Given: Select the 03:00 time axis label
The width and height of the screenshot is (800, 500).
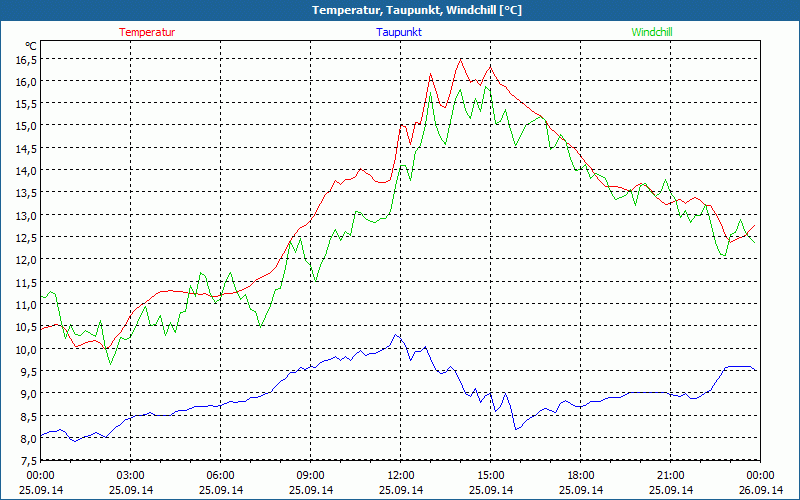Looking at the screenshot, I should click(130, 475).
